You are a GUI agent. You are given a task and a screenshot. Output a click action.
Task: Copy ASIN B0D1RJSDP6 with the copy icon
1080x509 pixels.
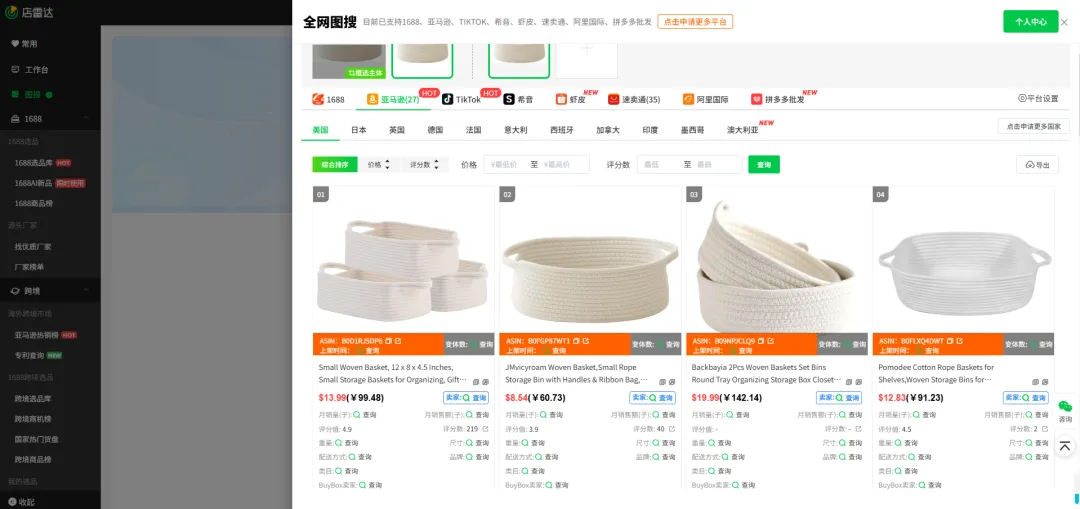point(388,341)
